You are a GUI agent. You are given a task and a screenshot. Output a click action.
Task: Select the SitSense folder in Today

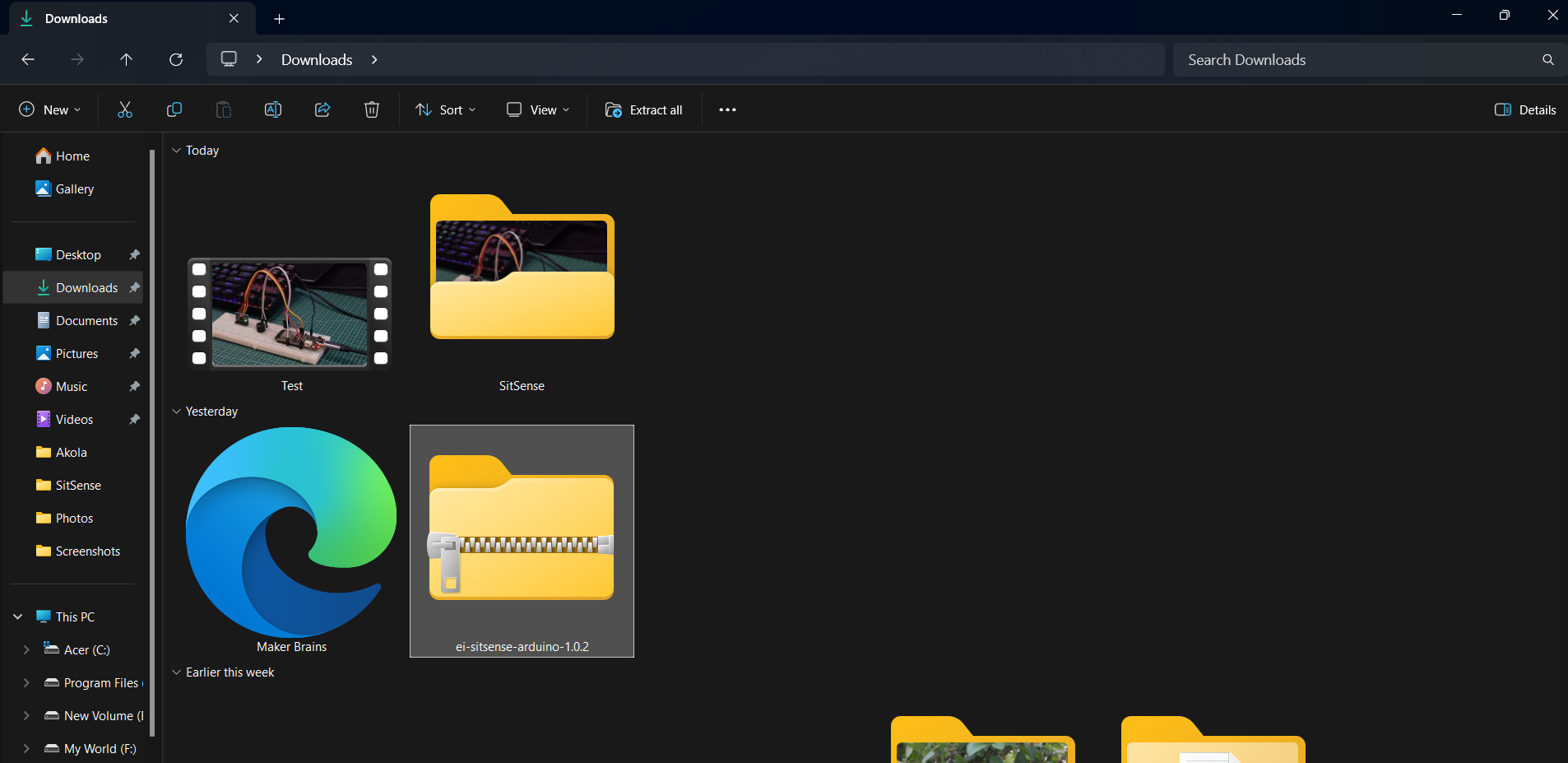pos(522,266)
